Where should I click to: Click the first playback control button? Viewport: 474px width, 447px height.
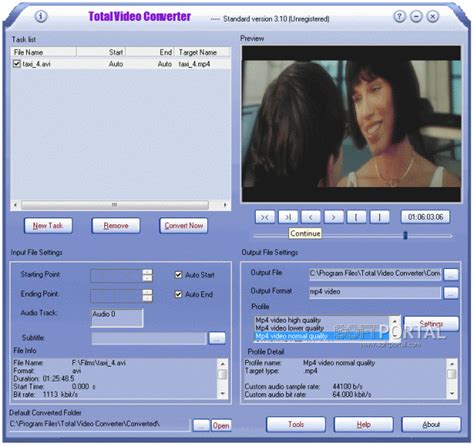click(265, 217)
